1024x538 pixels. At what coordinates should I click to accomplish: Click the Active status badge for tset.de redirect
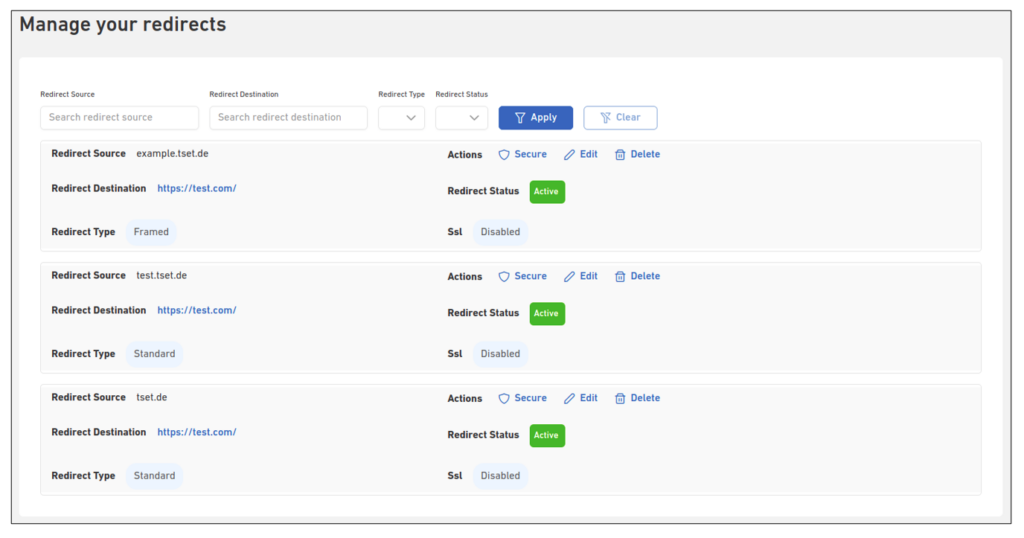[547, 435]
